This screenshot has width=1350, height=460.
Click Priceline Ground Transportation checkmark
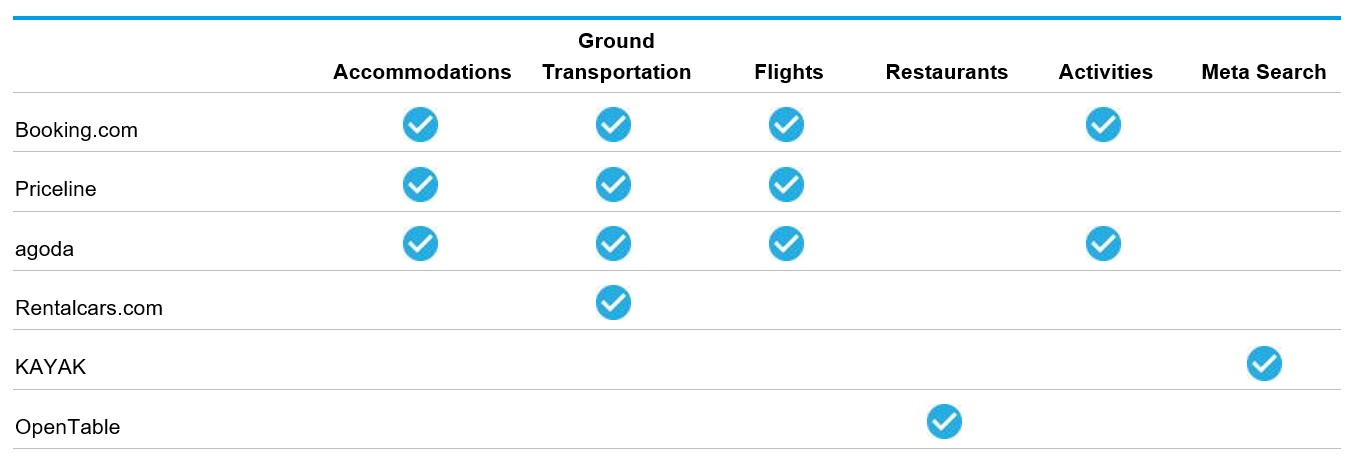(x=613, y=185)
